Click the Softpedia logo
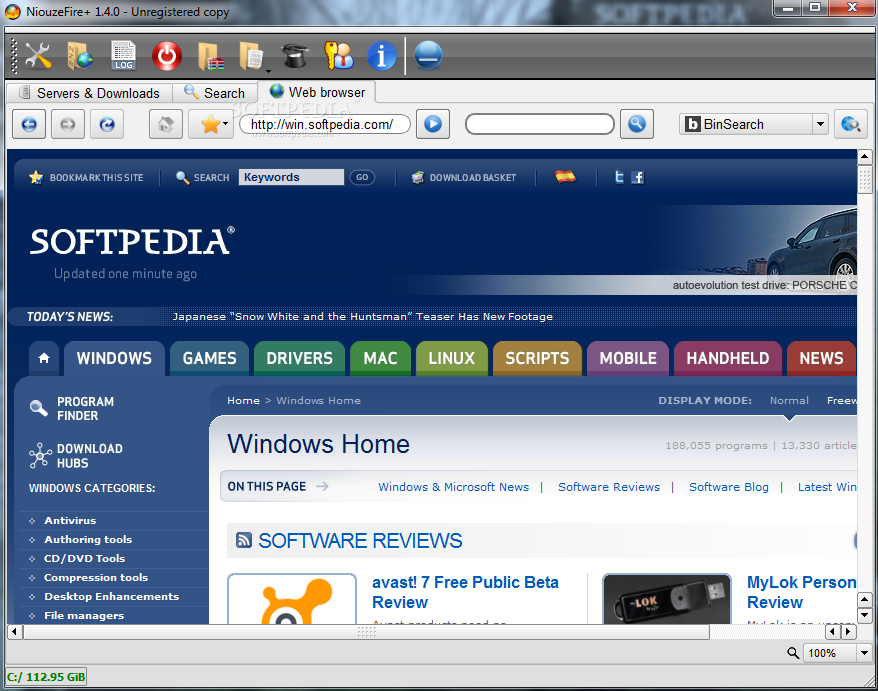The width and height of the screenshot is (878, 691). coord(132,241)
